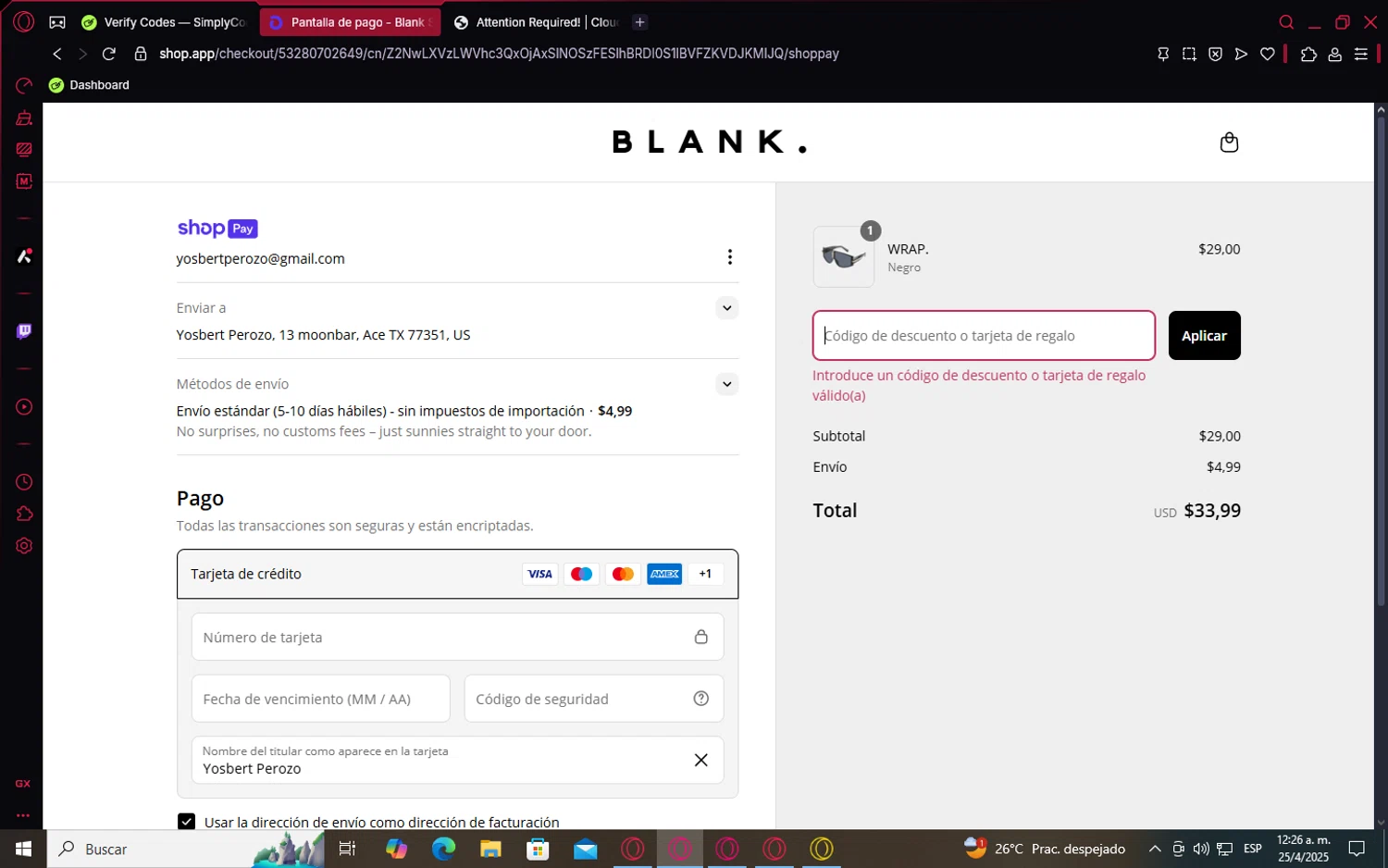The width and height of the screenshot is (1388, 868).
Task: Go back to the previous page
Action: coord(57,54)
